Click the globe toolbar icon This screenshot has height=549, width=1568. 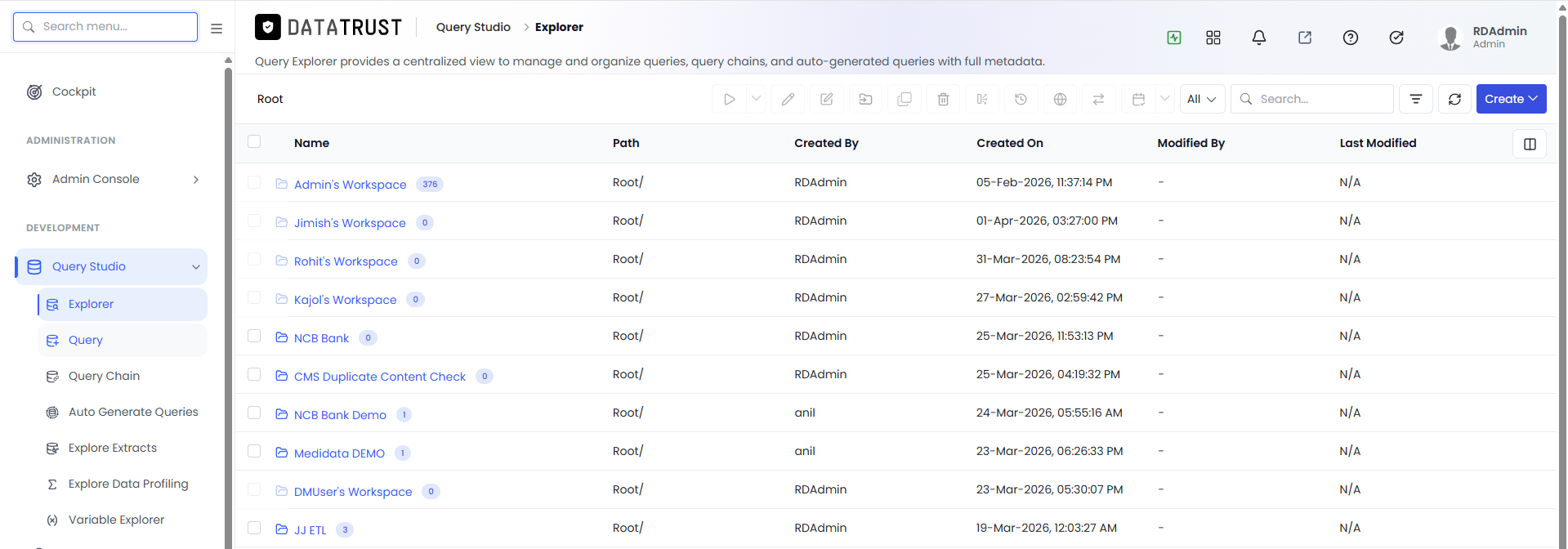tap(1060, 99)
